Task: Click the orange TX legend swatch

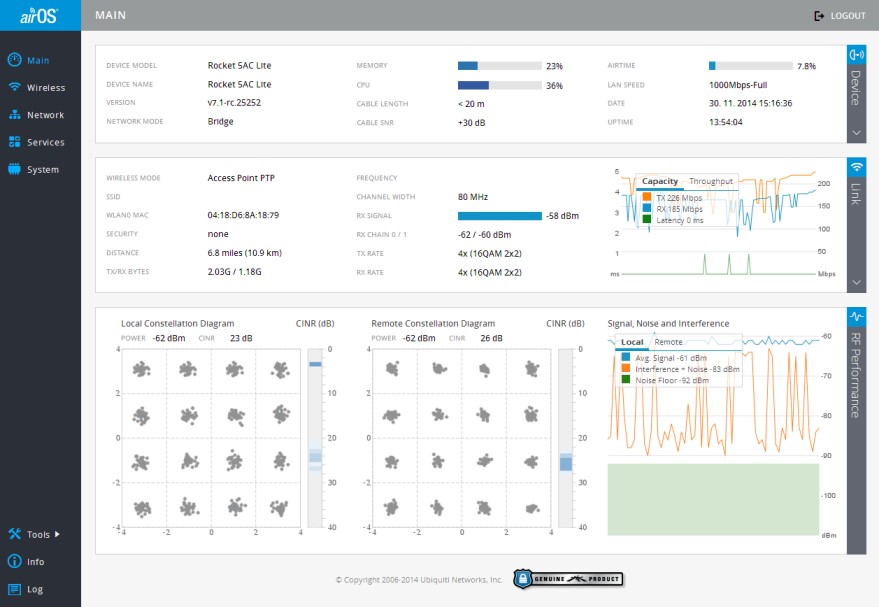Action: [646, 197]
